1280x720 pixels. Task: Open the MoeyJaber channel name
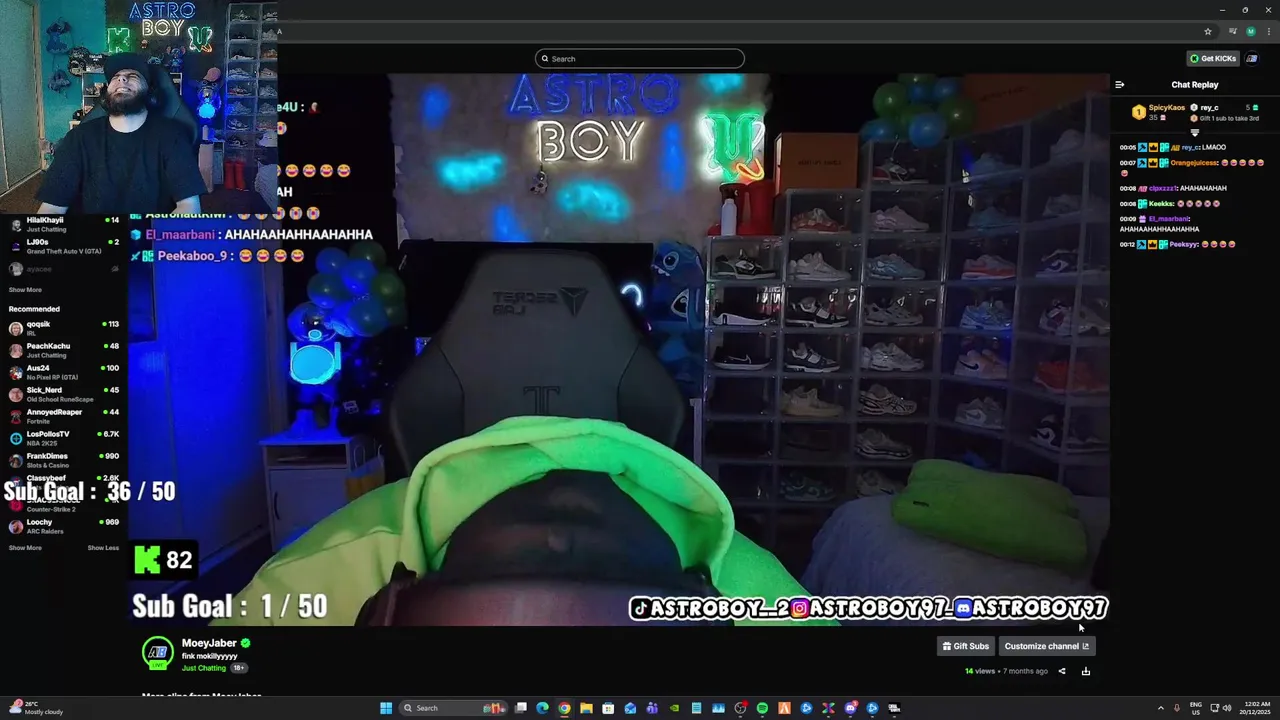[x=209, y=643]
